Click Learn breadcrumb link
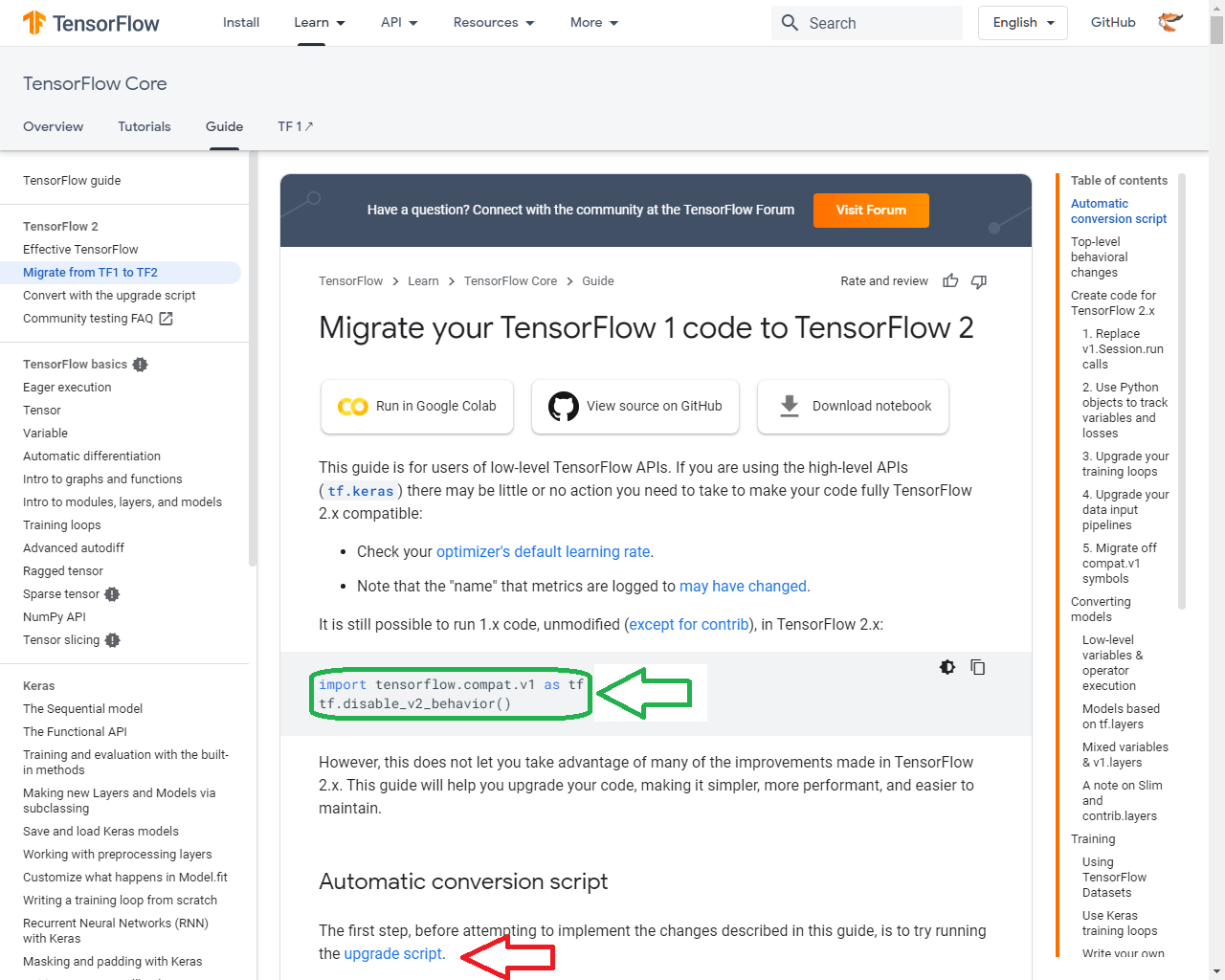This screenshot has height=980, width=1225. [423, 281]
